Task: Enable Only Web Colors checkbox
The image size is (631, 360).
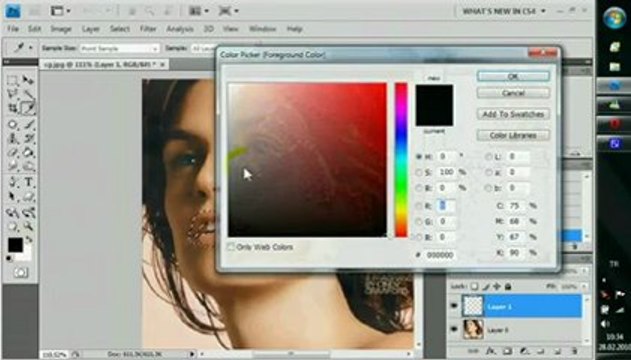Action: (x=231, y=247)
